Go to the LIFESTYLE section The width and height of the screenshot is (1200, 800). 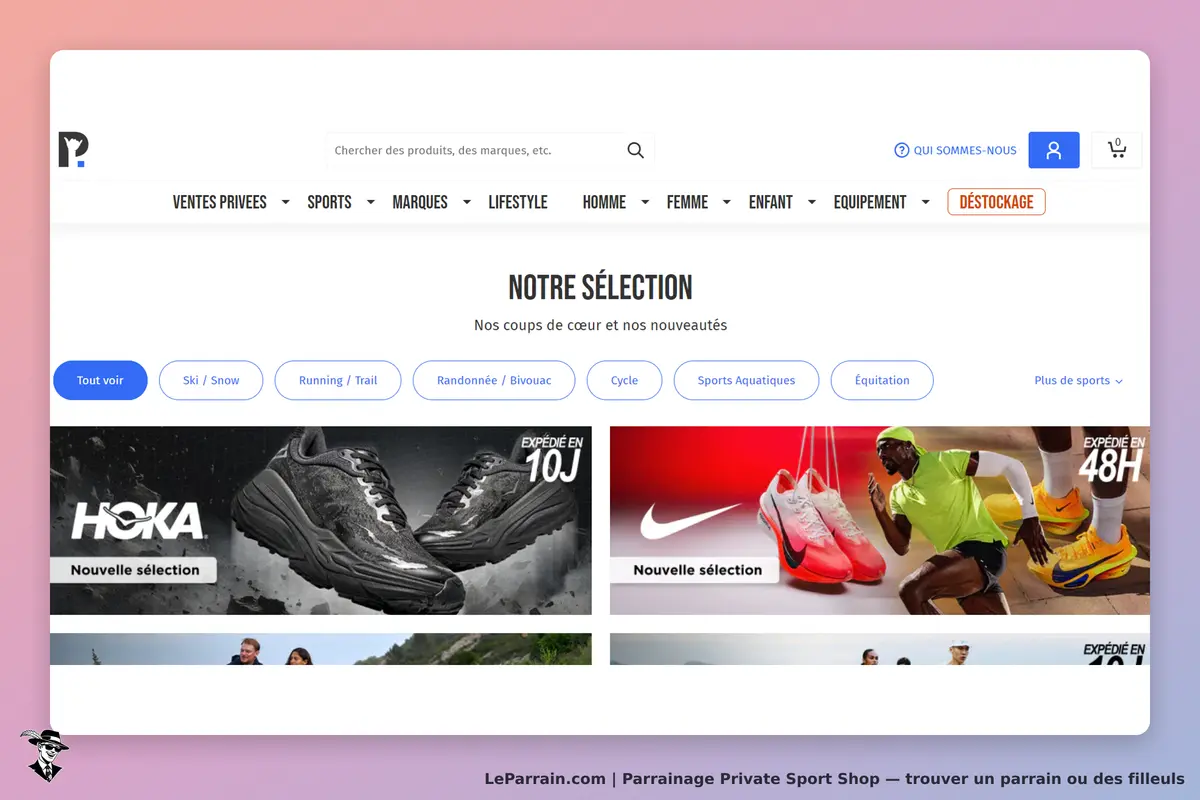coord(518,202)
